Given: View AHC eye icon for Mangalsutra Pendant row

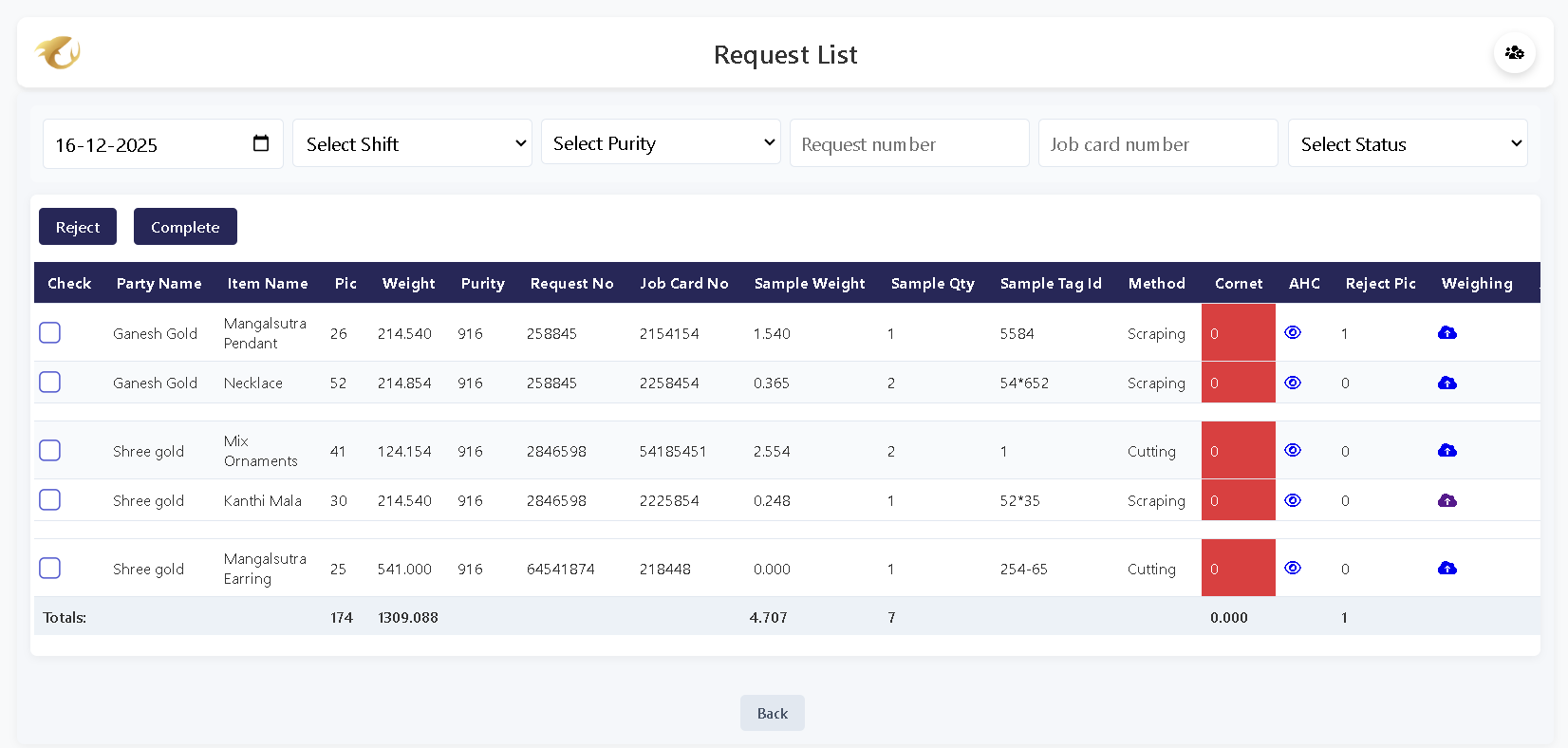Looking at the screenshot, I should pos(1292,332).
